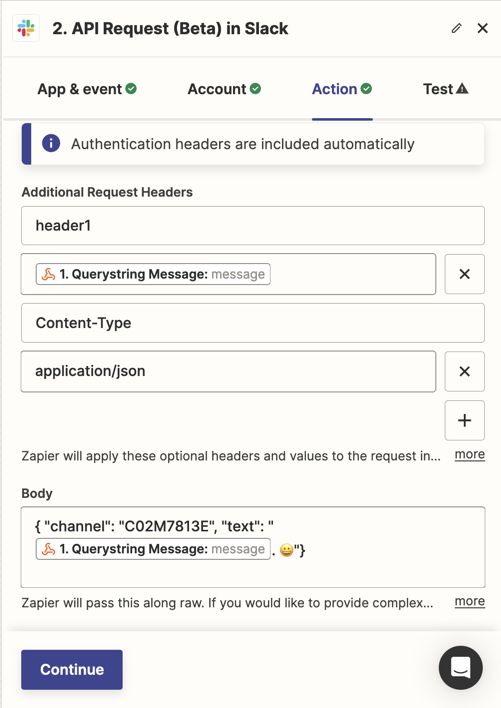Open the chat support bubble
This screenshot has height=708, width=501.
click(x=460, y=667)
